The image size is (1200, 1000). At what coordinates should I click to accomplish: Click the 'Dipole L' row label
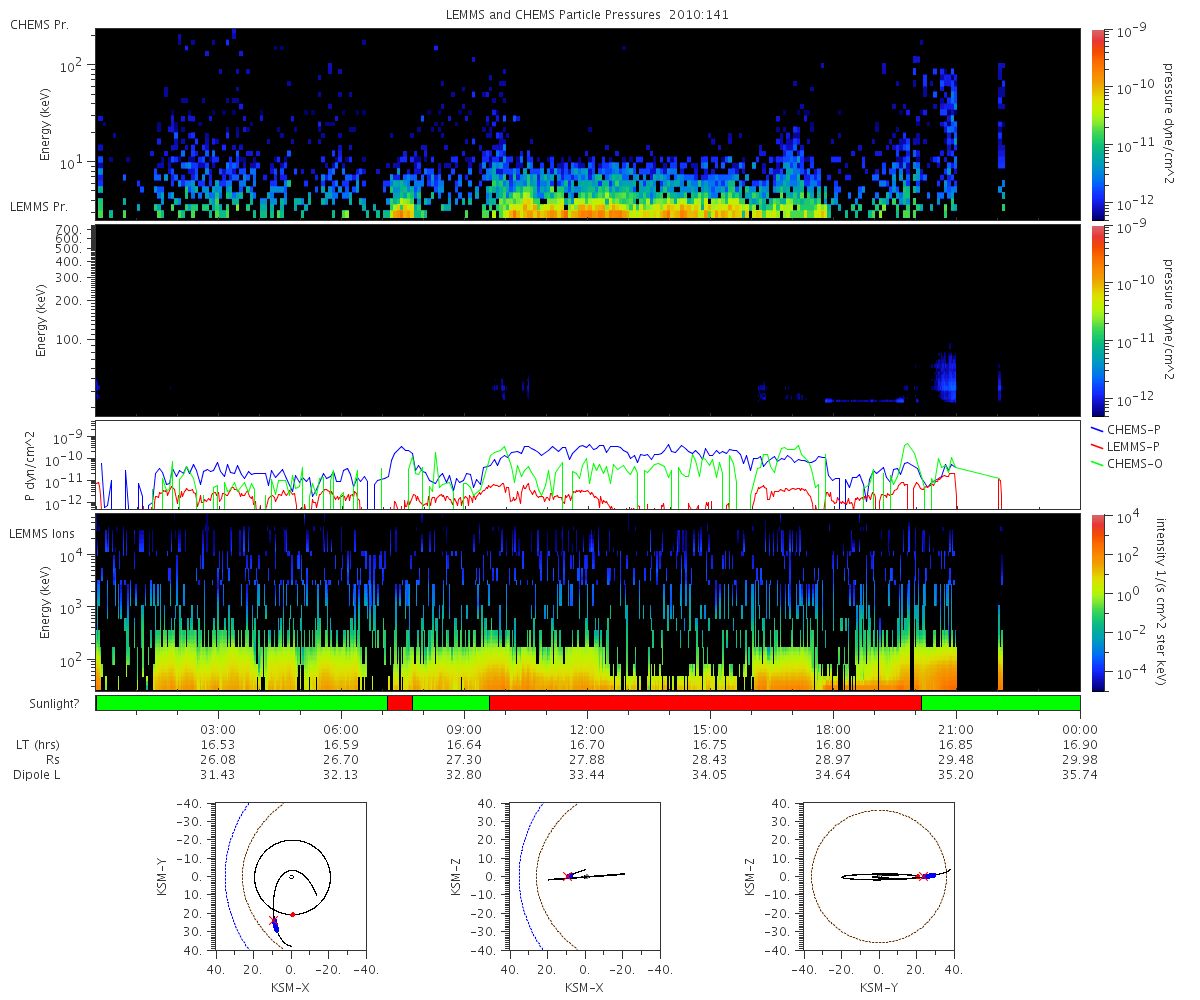coord(36,775)
